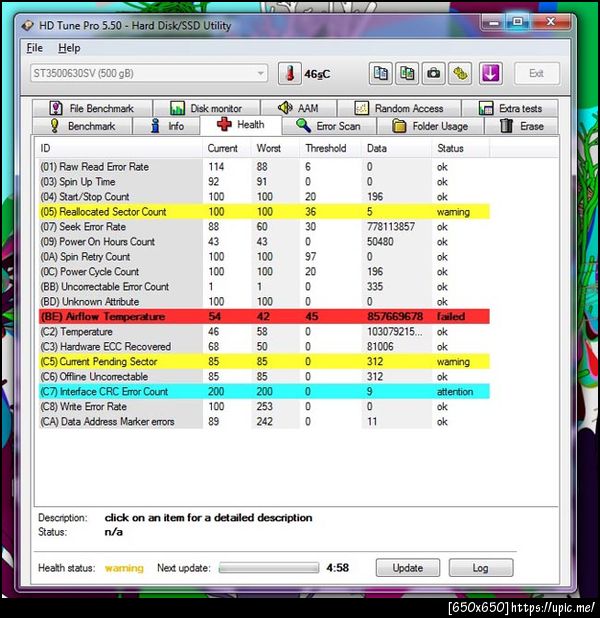Select the (04) Start/Stop Count row
Screen dimensions: 600x618
(x=264, y=197)
